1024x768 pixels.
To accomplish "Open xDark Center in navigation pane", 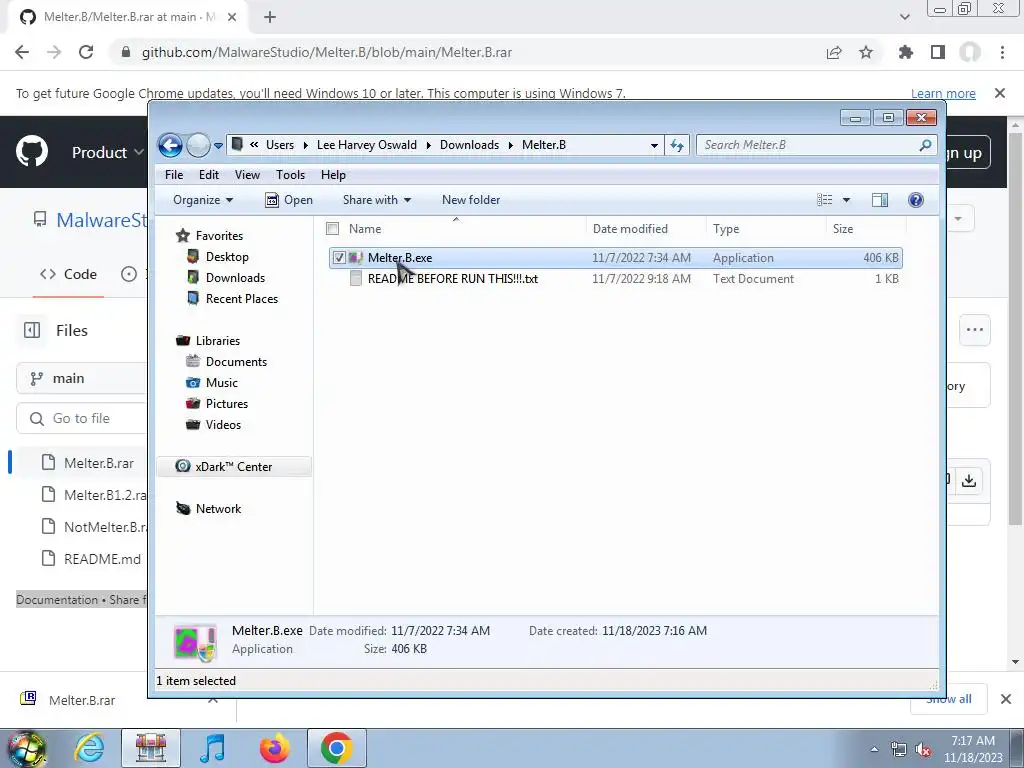I will pyautogui.click(x=233, y=467).
